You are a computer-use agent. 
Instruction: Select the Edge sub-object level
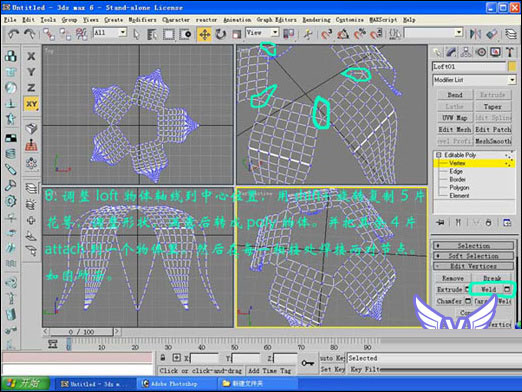[456, 171]
